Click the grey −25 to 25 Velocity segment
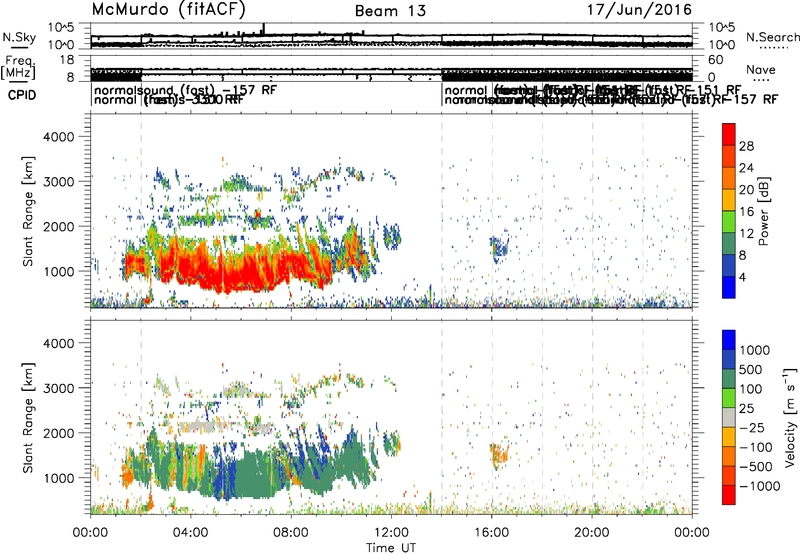 pyautogui.click(x=729, y=418)
